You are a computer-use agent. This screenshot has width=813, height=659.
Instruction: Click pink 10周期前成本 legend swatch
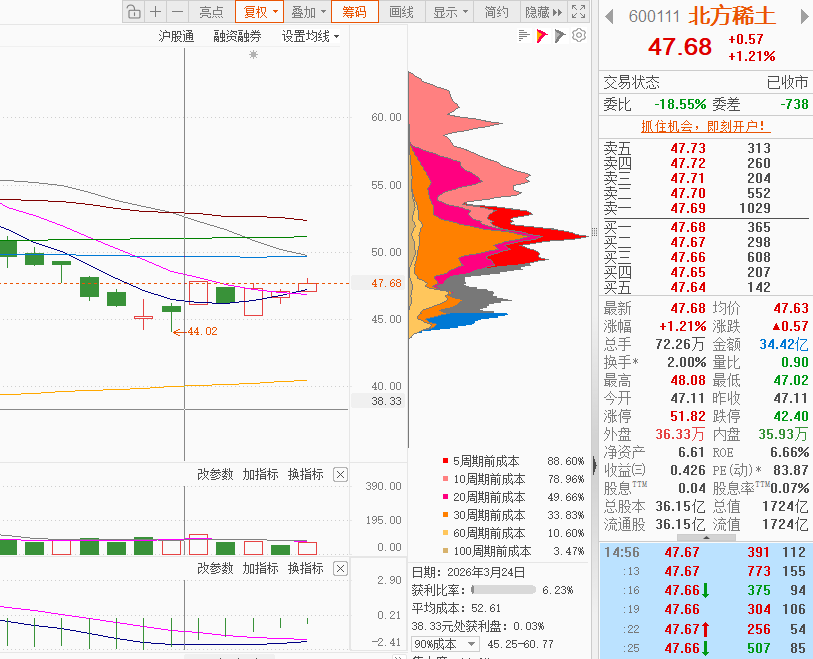click(x=445, y=479)
